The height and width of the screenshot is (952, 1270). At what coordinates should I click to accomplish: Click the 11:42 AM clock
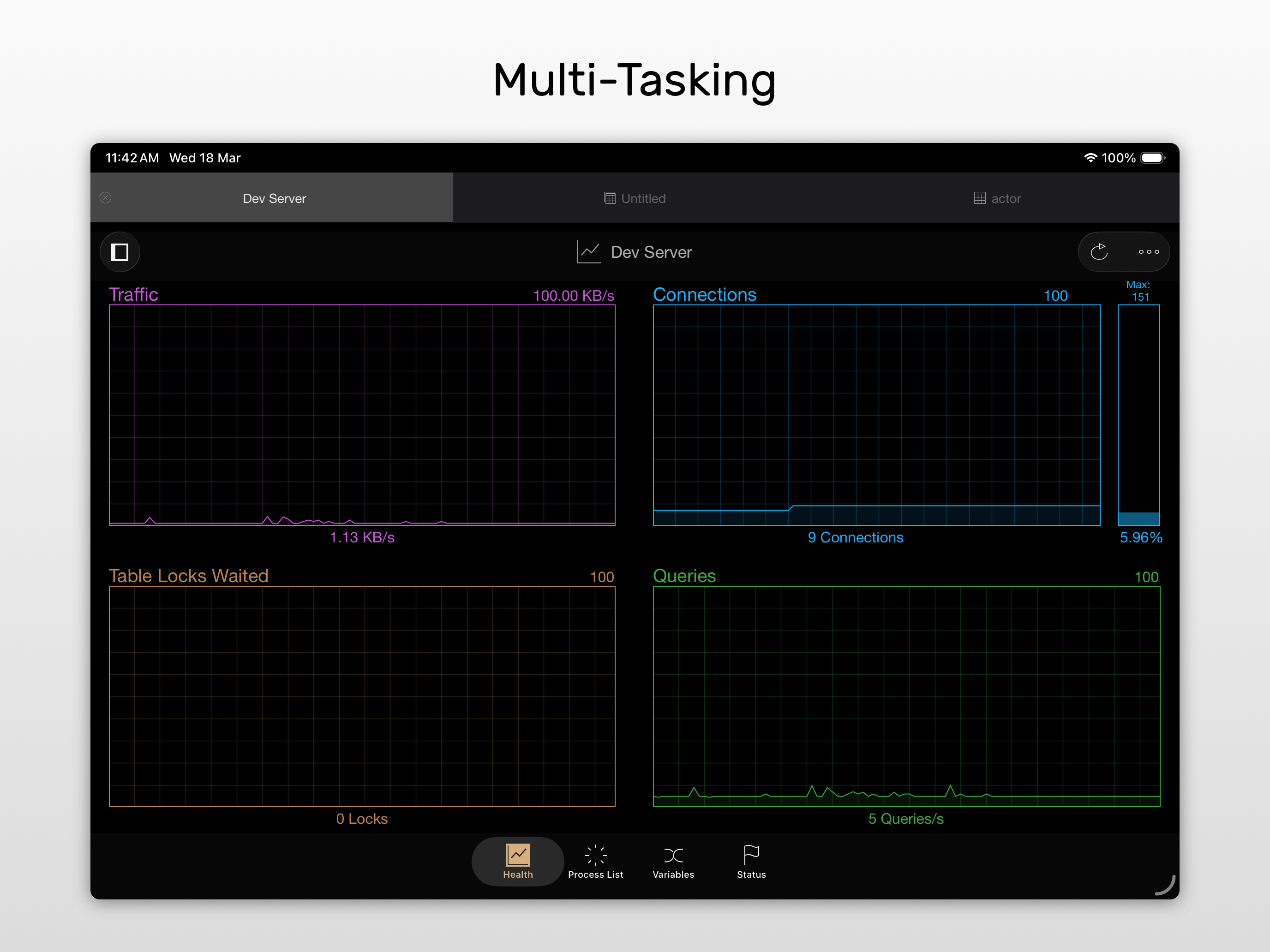click(x=132, y=158)
